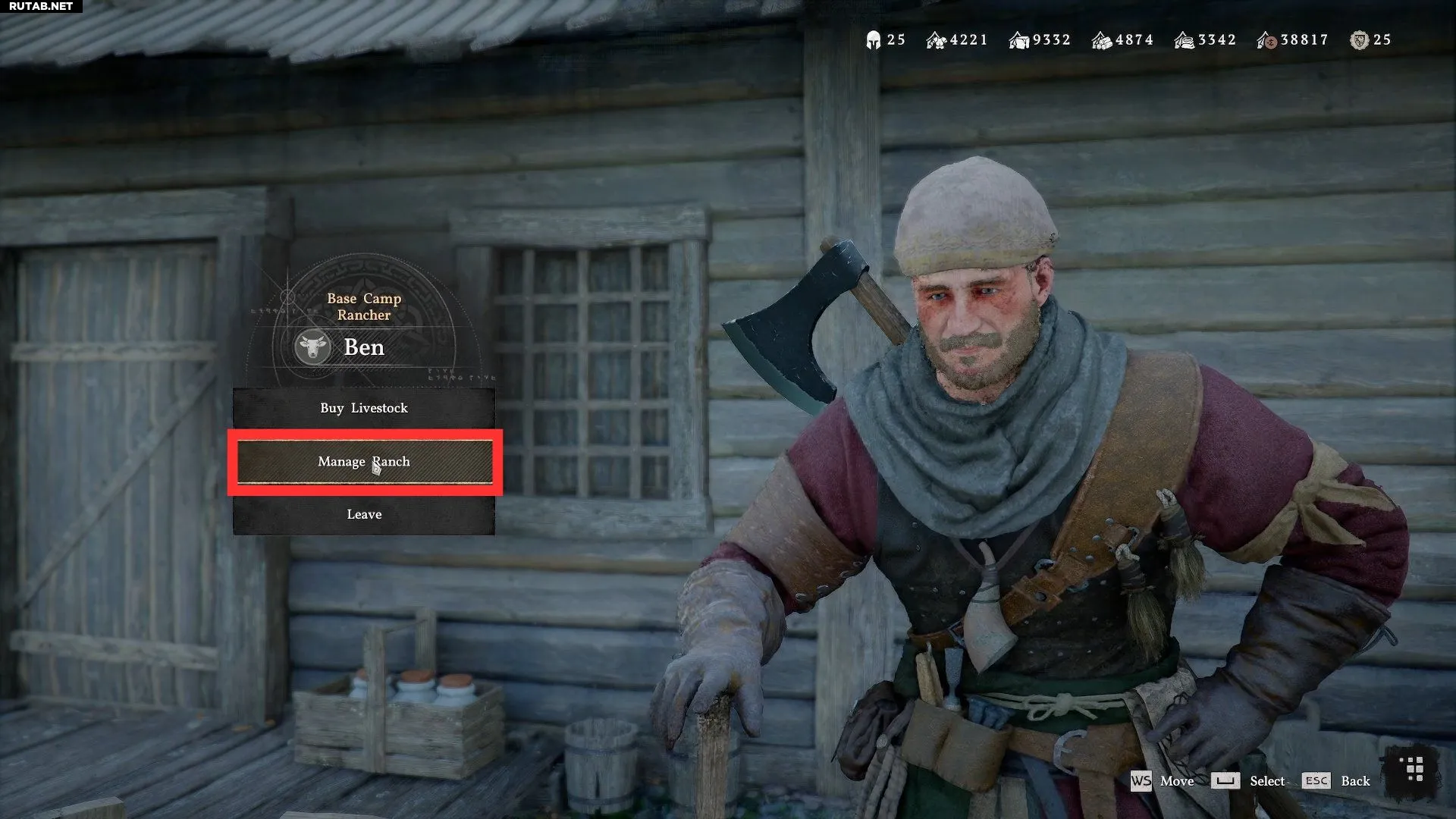Click the Back label in the hints bar
1456x819 pixels.
tap(1355, 781)
